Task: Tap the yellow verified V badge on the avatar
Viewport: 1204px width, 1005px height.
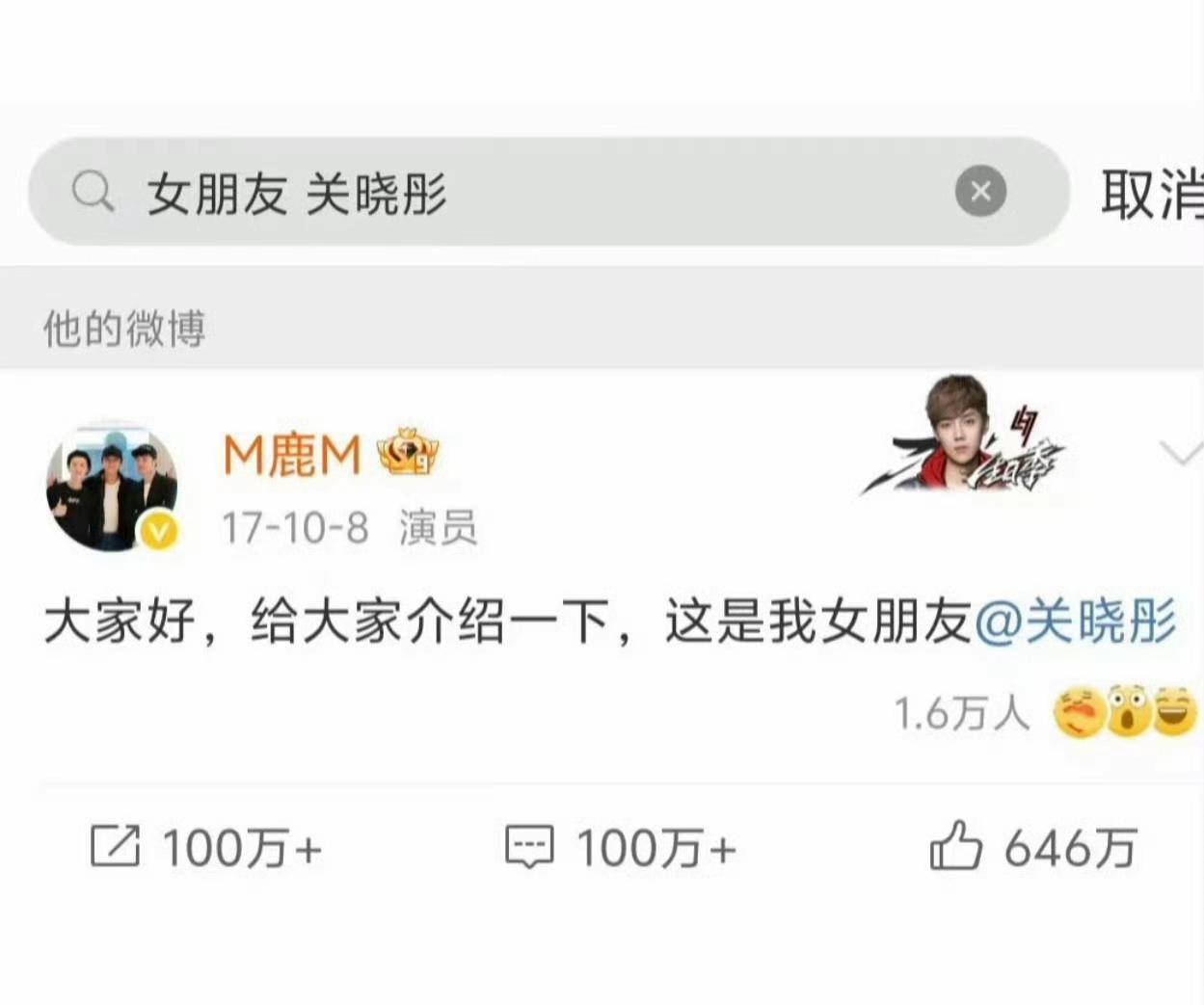Action: [x=159, y=531]
